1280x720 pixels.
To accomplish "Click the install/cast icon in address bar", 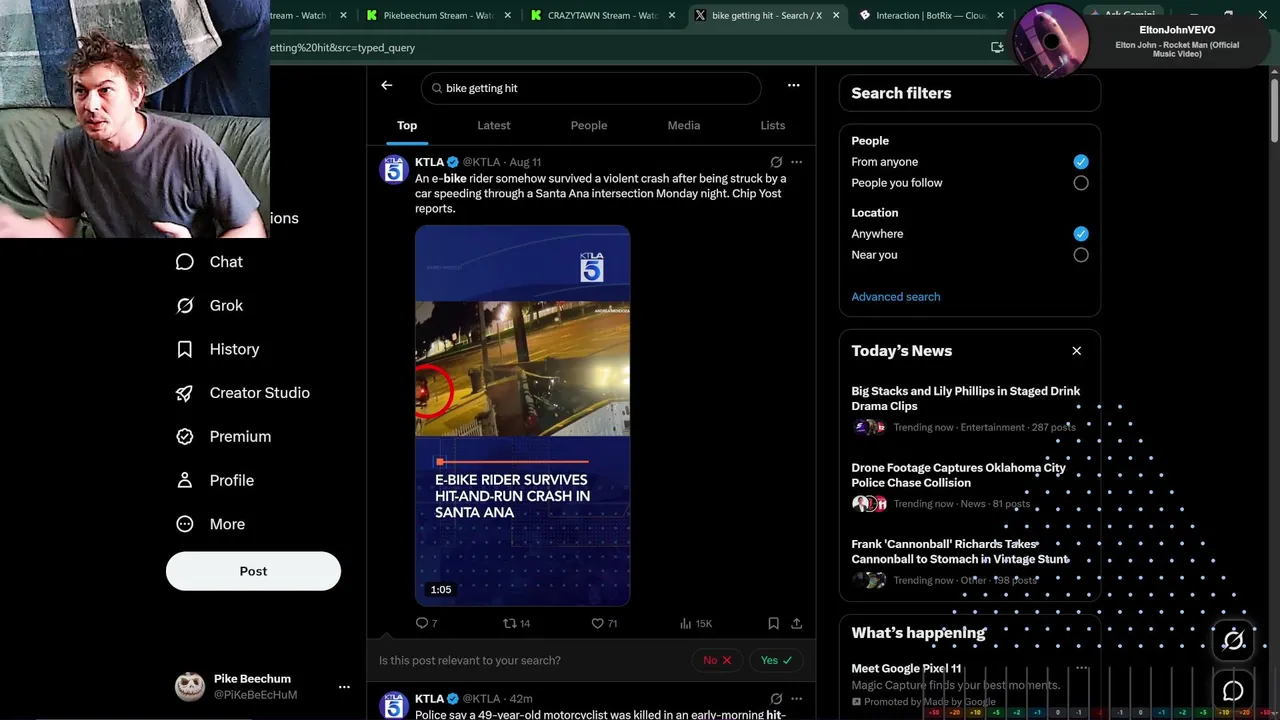I will tap(997, 47).
